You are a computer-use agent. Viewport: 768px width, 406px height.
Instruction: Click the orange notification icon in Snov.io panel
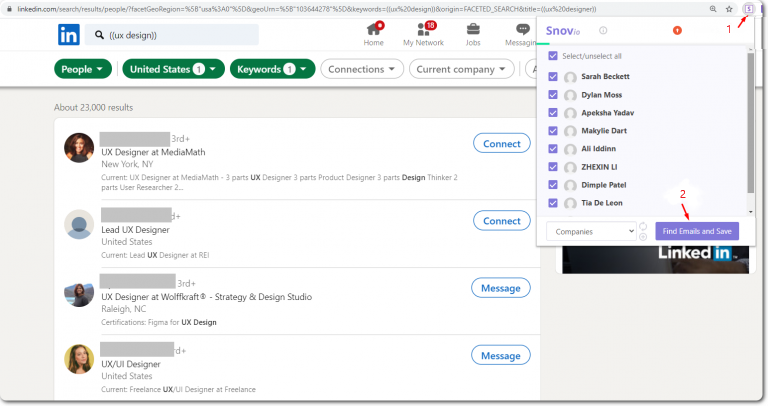tap(677, 30)
